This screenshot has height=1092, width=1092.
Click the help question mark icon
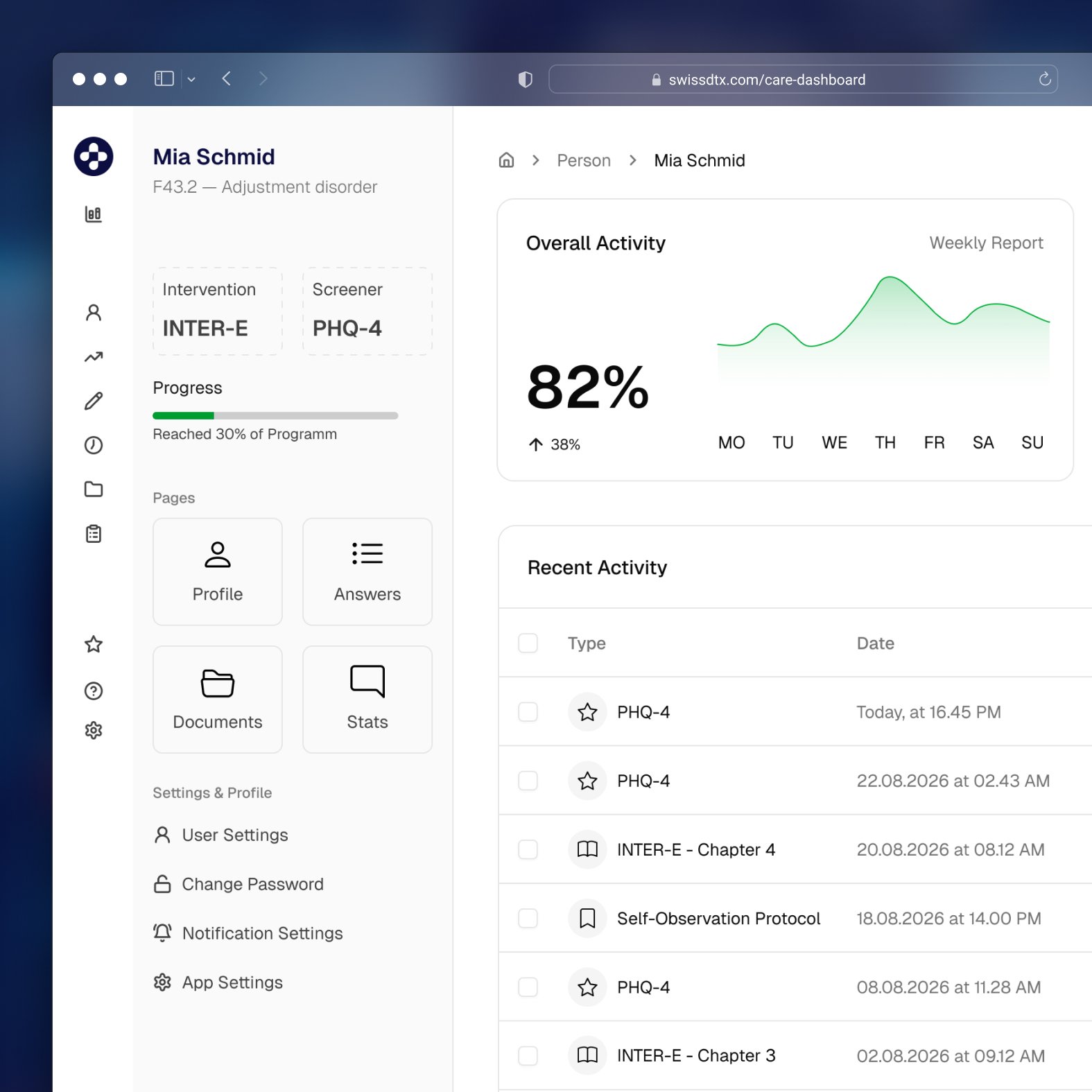(x=94, y=691)
